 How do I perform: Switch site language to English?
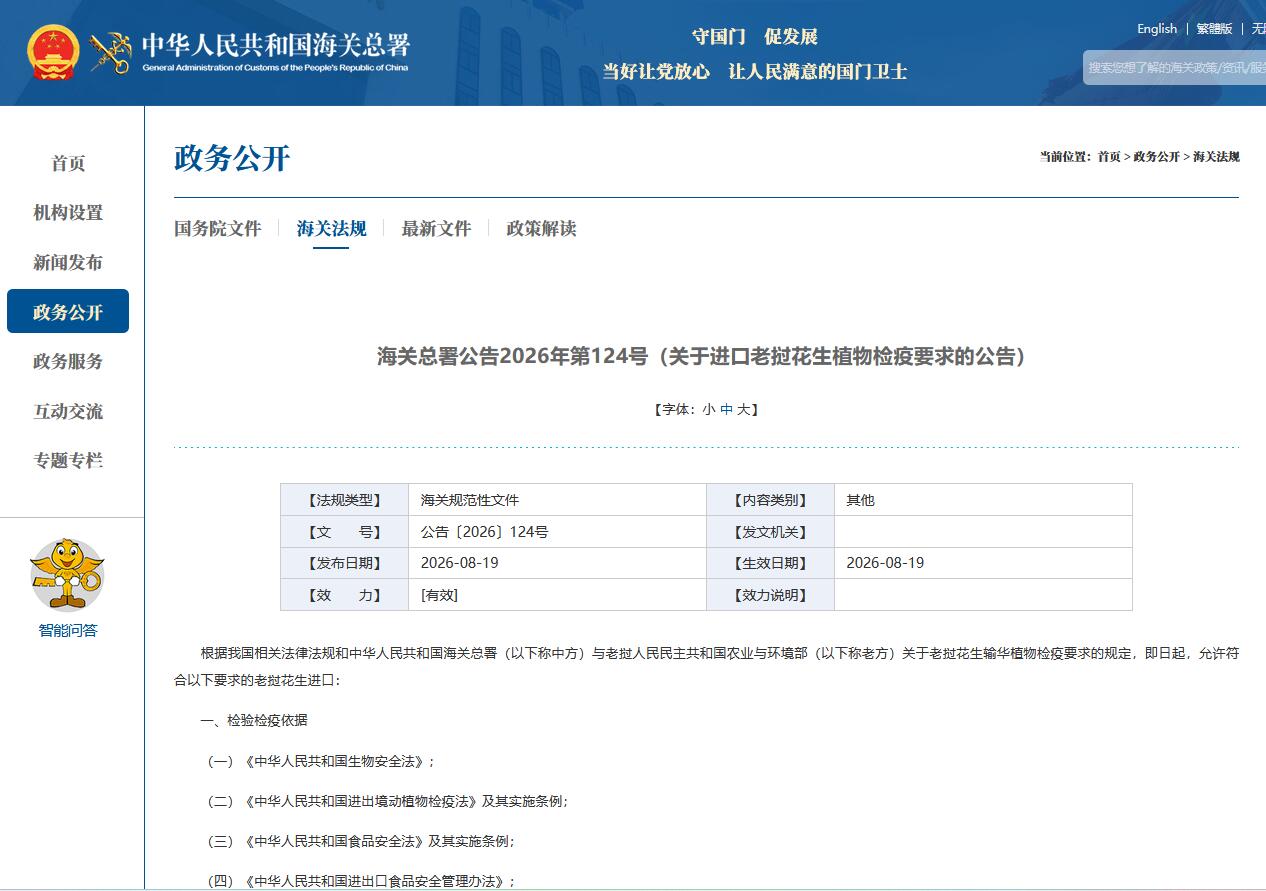pyautogui.click(x=1157, y=28)
